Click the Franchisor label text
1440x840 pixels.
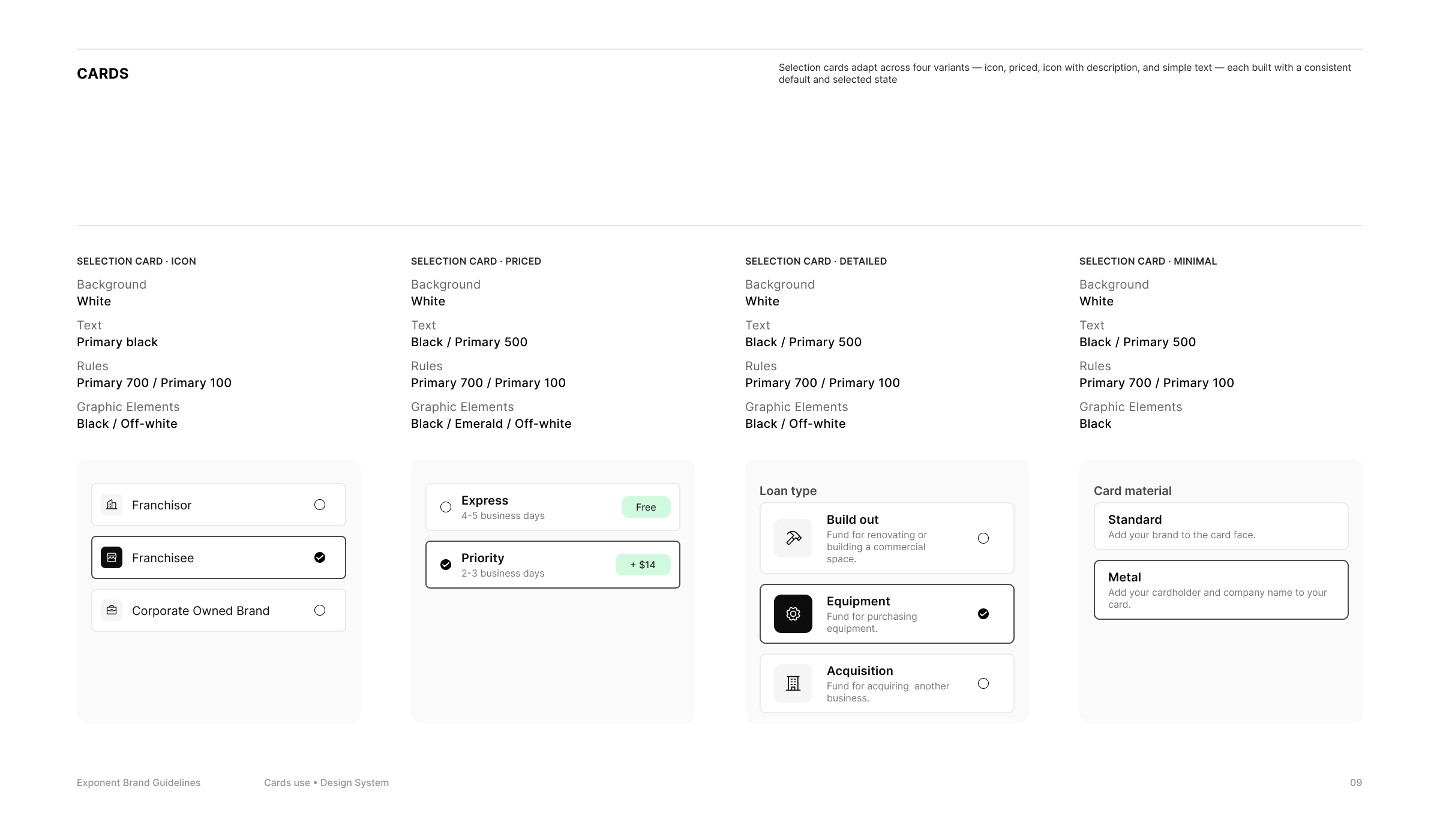coord(161,505)
